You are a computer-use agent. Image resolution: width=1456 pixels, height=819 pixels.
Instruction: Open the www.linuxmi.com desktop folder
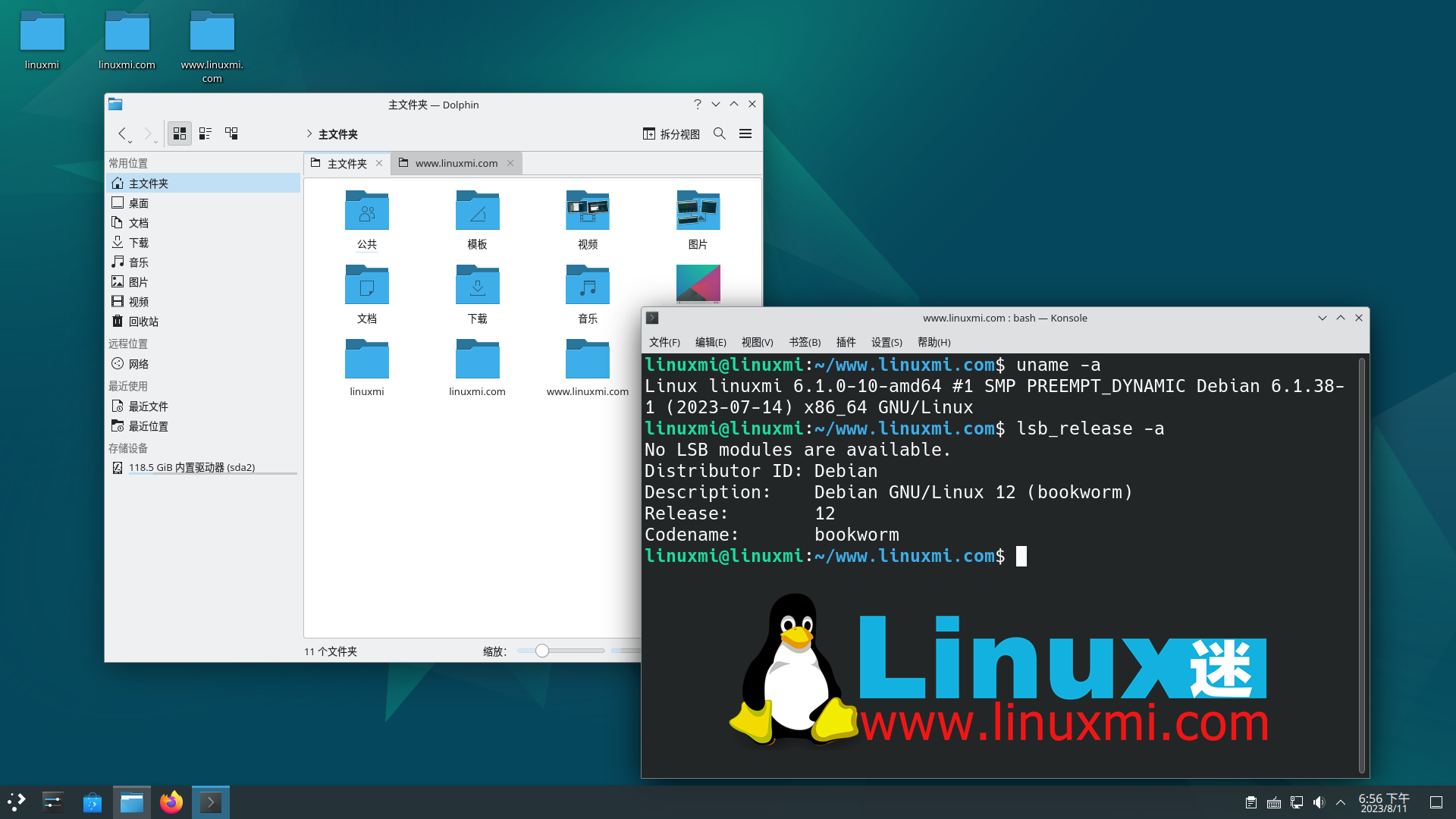point(212,47)
